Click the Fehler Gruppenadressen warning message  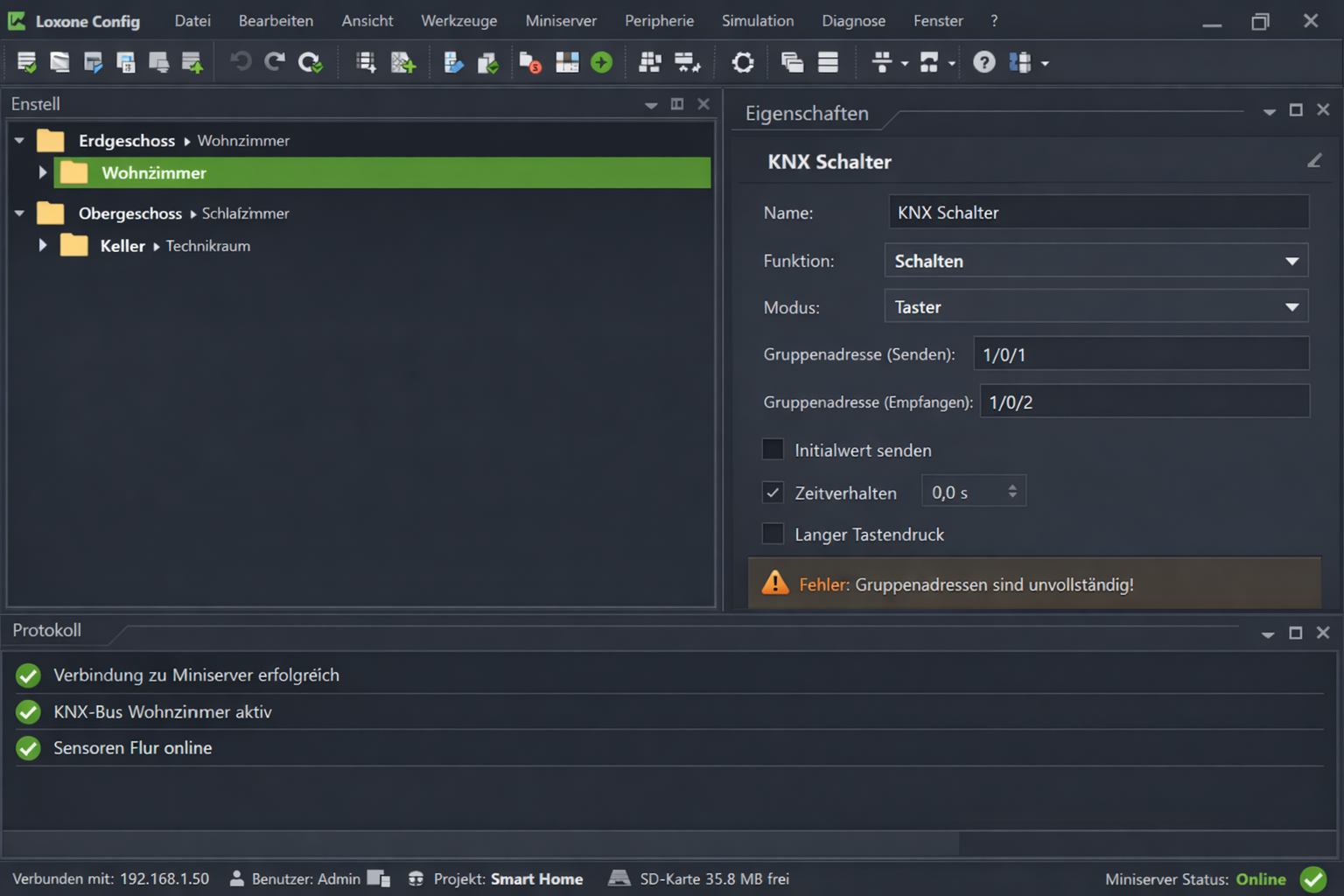click(x=1034, y=584)
